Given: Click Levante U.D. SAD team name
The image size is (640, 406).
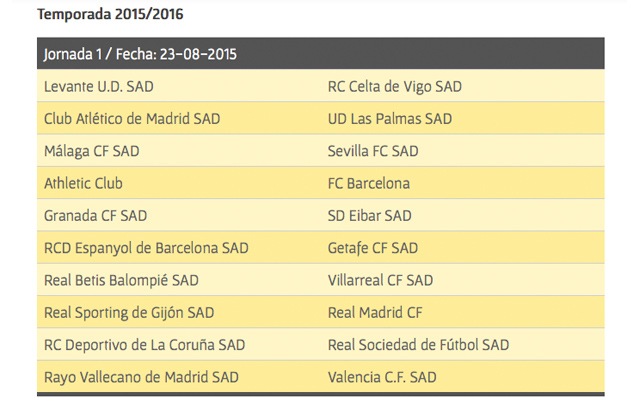Looking at the screenshot, I should tap(99, 87).
